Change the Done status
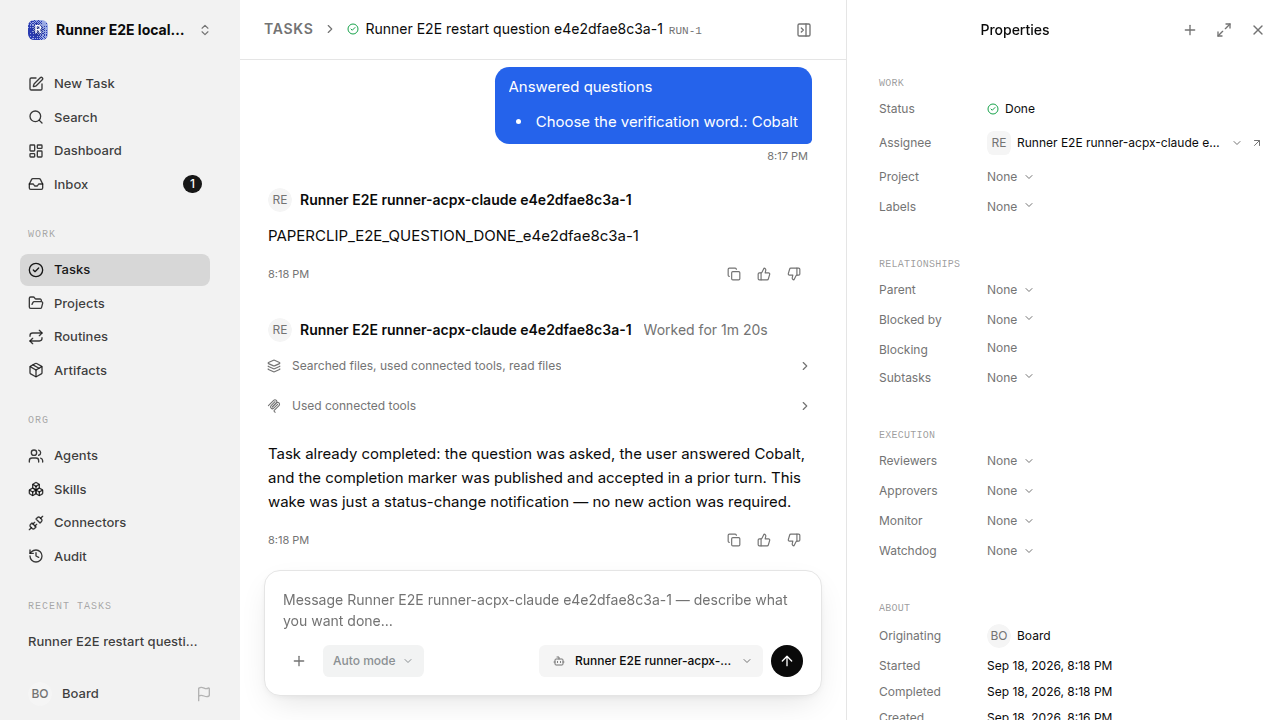The image size is (1280, 720). pos(1011,109)
